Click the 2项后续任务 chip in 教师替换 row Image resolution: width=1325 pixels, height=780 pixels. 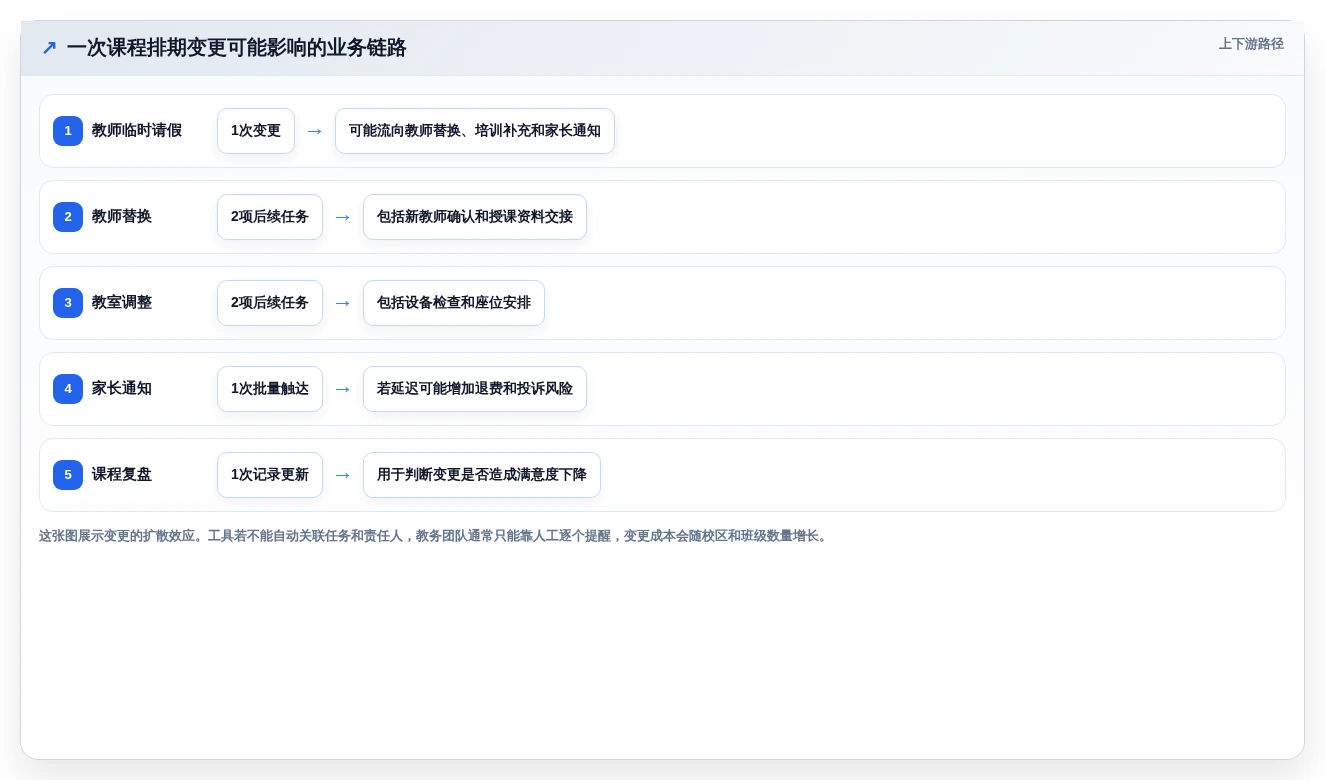click(270, 217)
